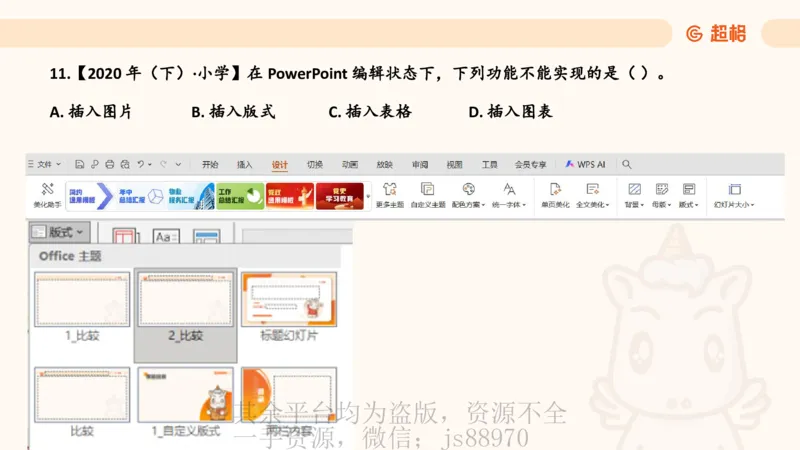Switch to the 放映 tab
The height and width of the screenshot is (450, 800).
click(384, 164)
